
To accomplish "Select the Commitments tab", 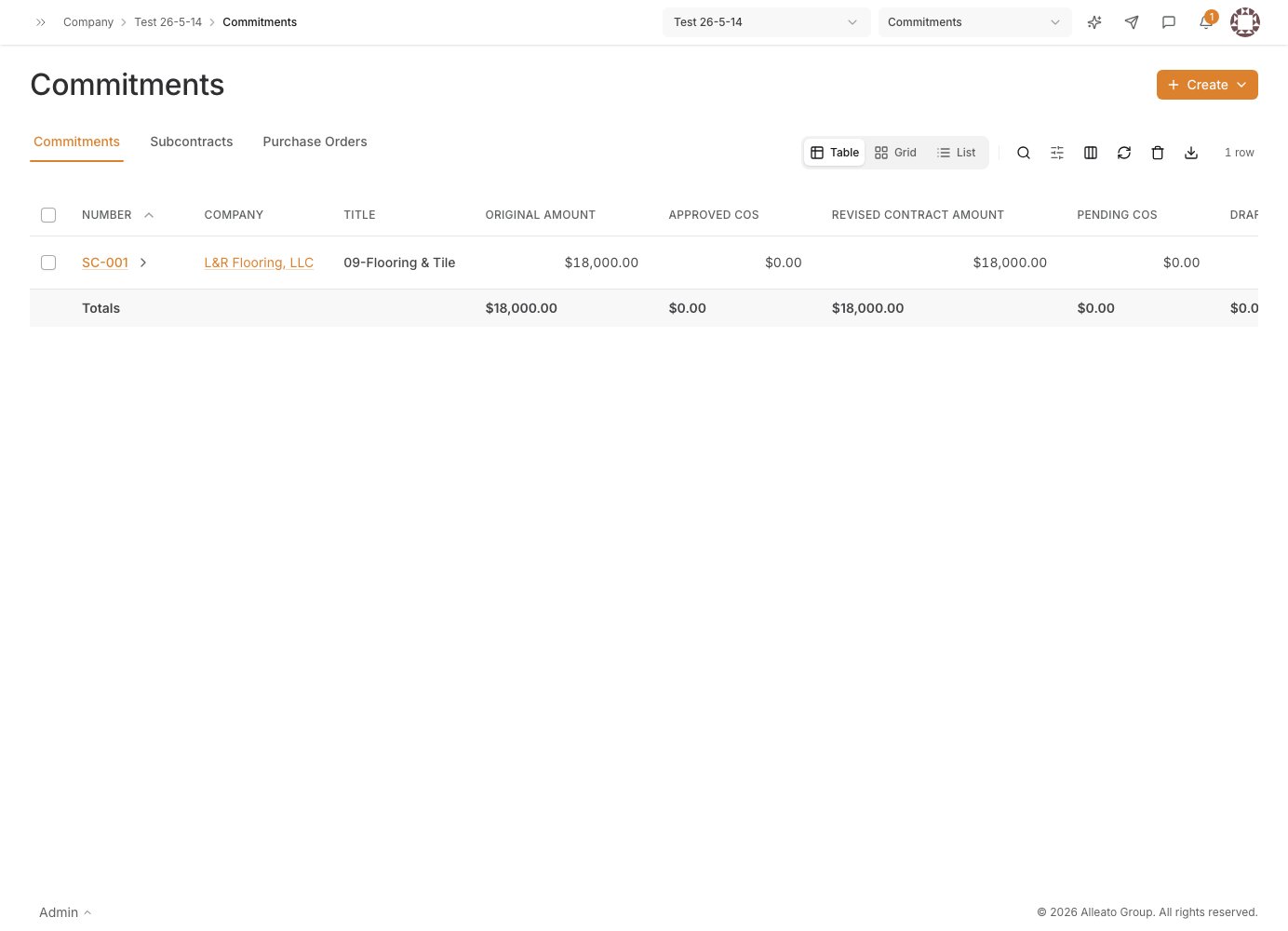I will 76,142.
